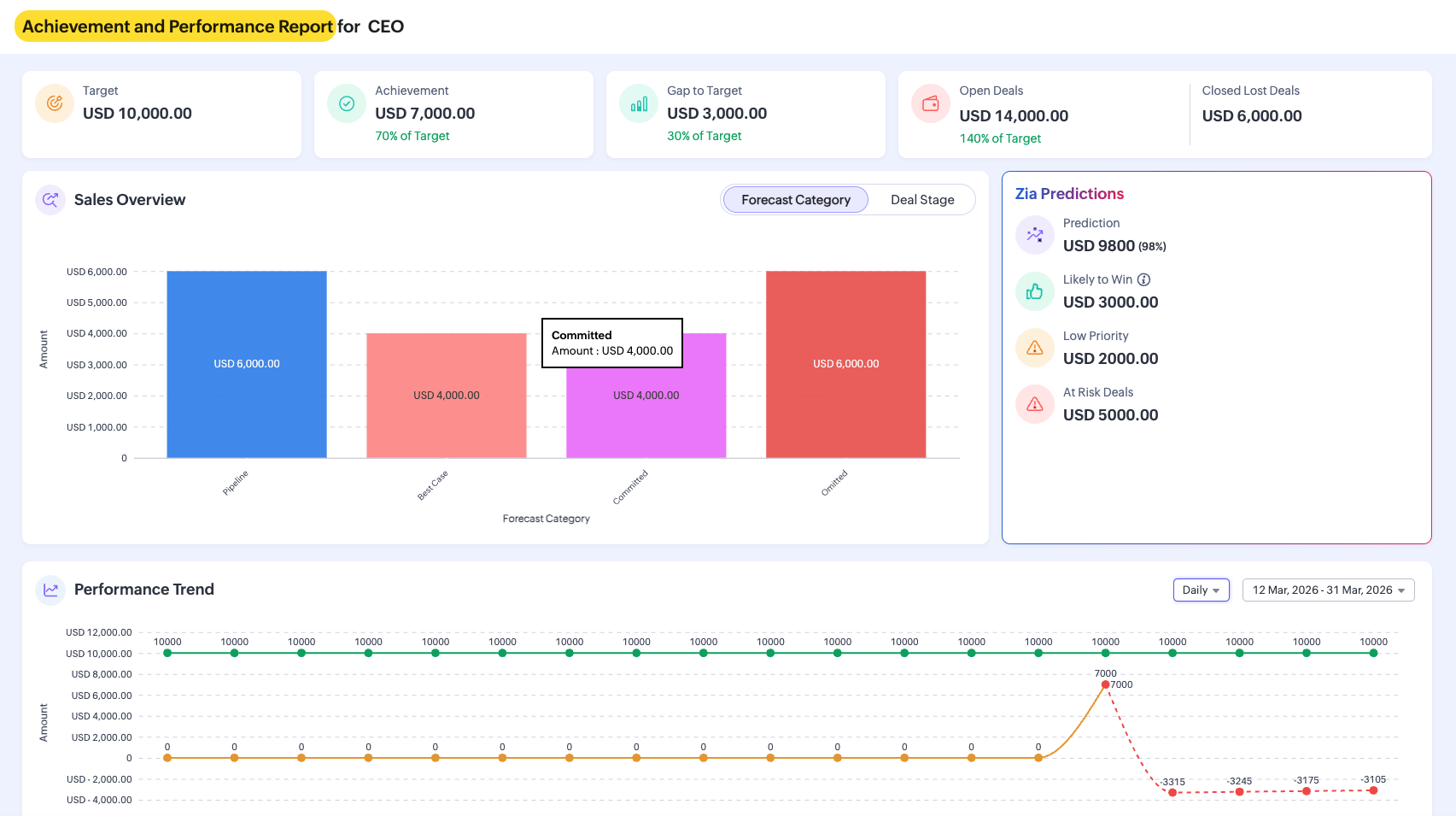This screenshot has height=816, width=1456.
Task: Click the Zia Prediction sparkle icon
Action: pyautogui.click(x=1035, y=235)
